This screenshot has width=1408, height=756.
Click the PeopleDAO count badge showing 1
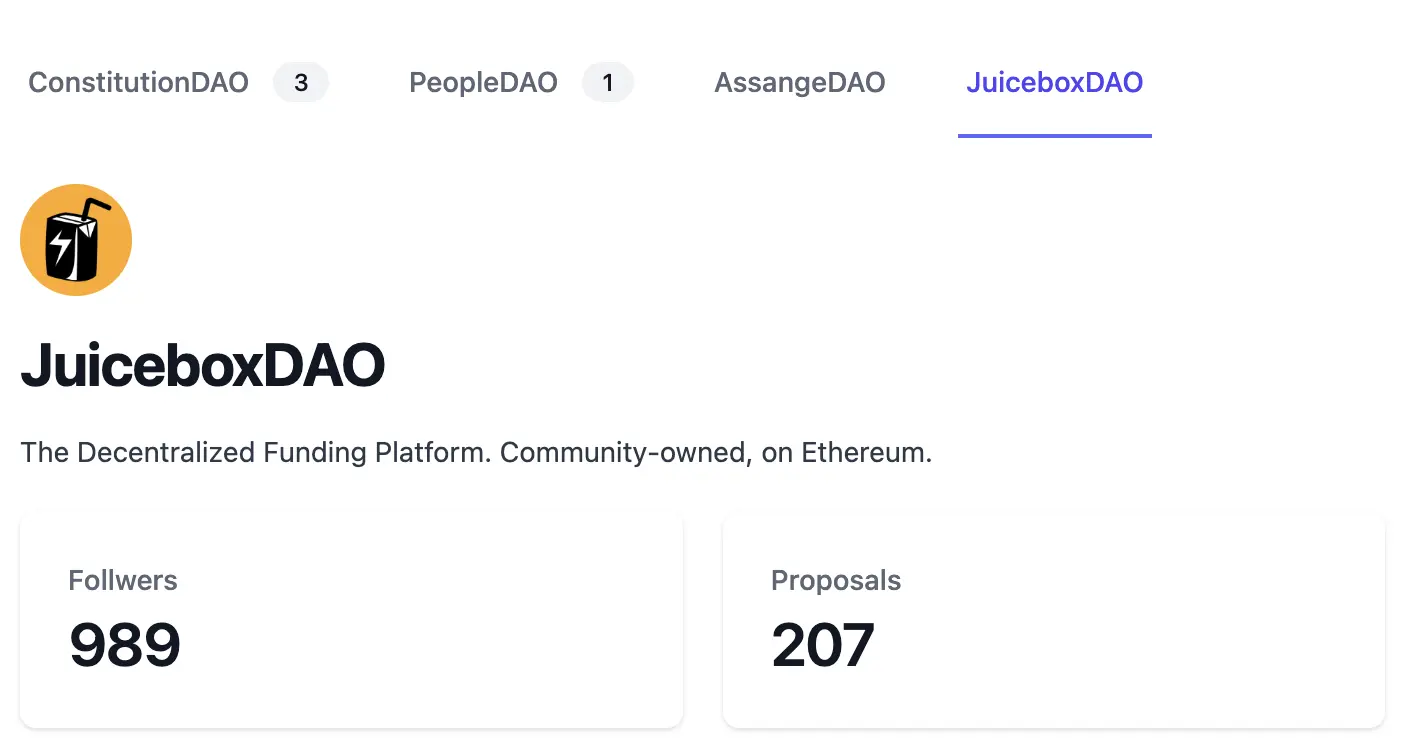(608, 82)
